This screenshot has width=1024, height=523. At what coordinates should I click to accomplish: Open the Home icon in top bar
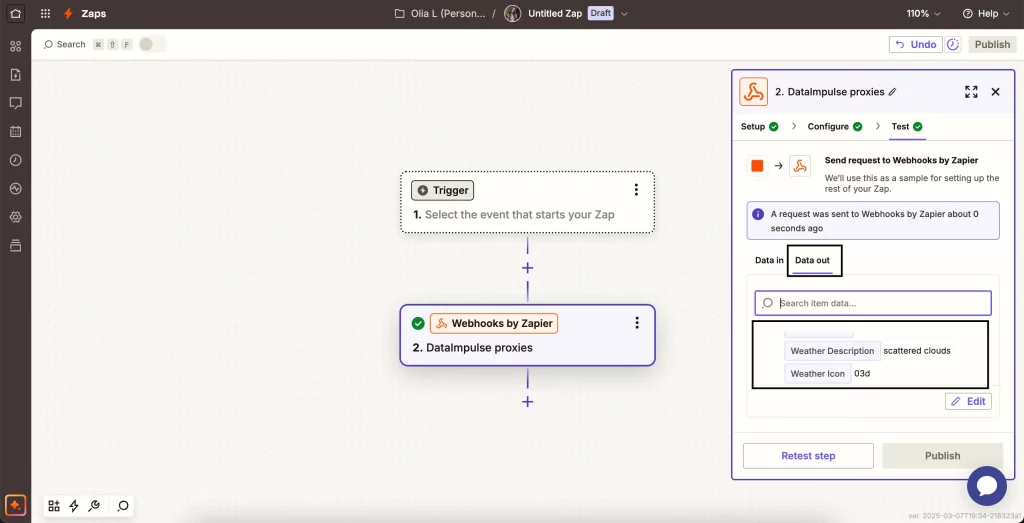16,13
